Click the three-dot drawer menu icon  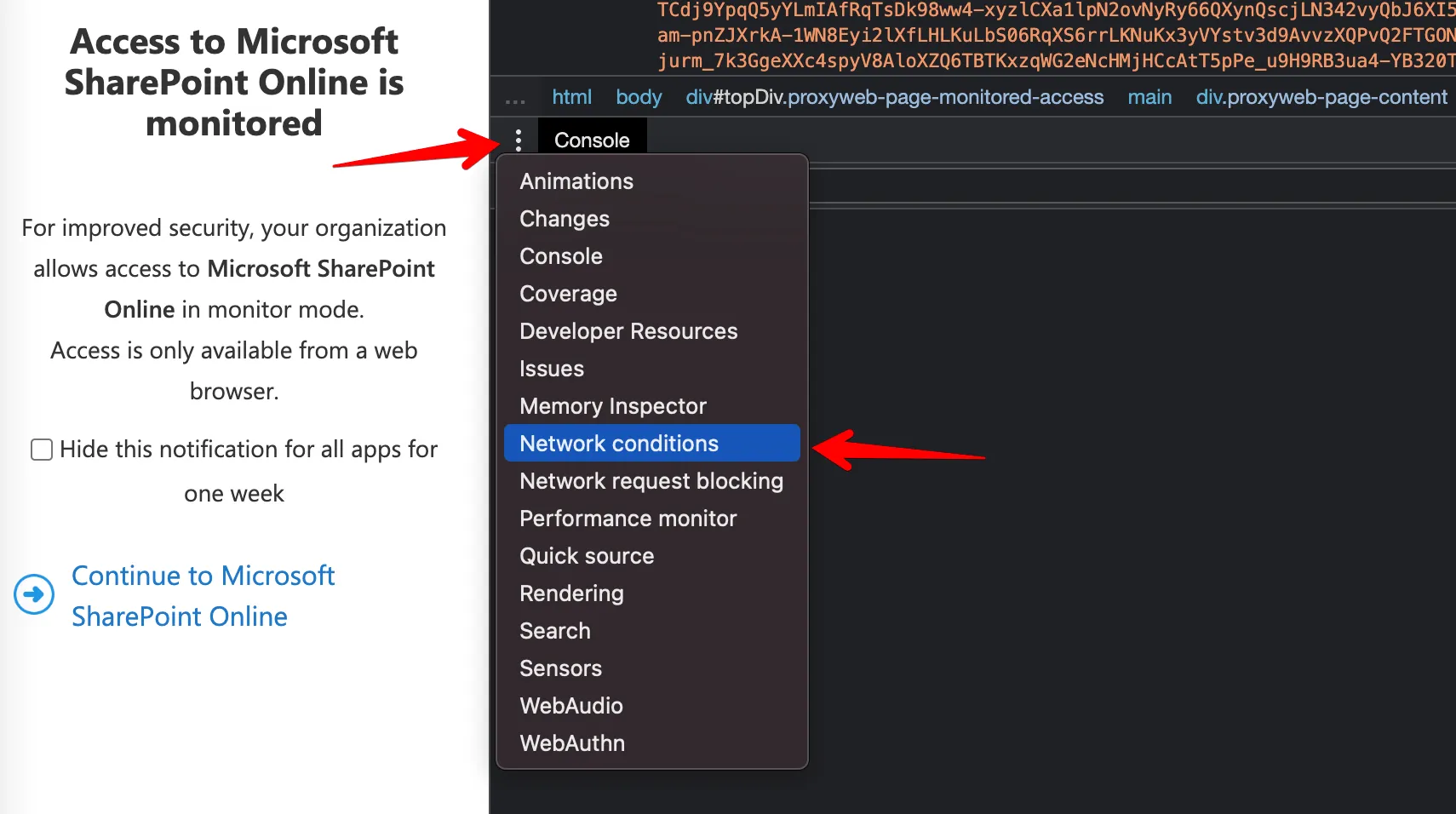point(518,140)
